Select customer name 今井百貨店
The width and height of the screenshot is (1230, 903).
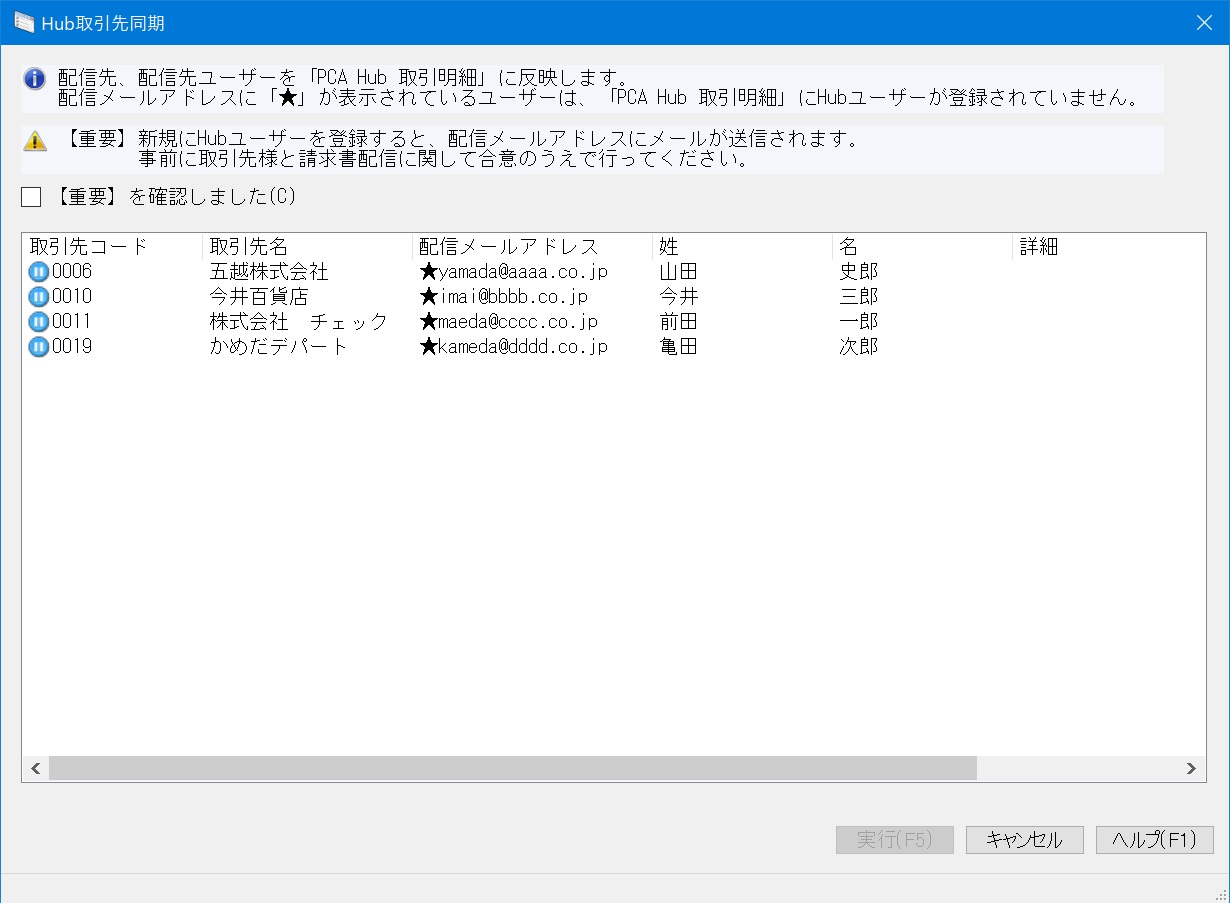[x=258, y=297]
